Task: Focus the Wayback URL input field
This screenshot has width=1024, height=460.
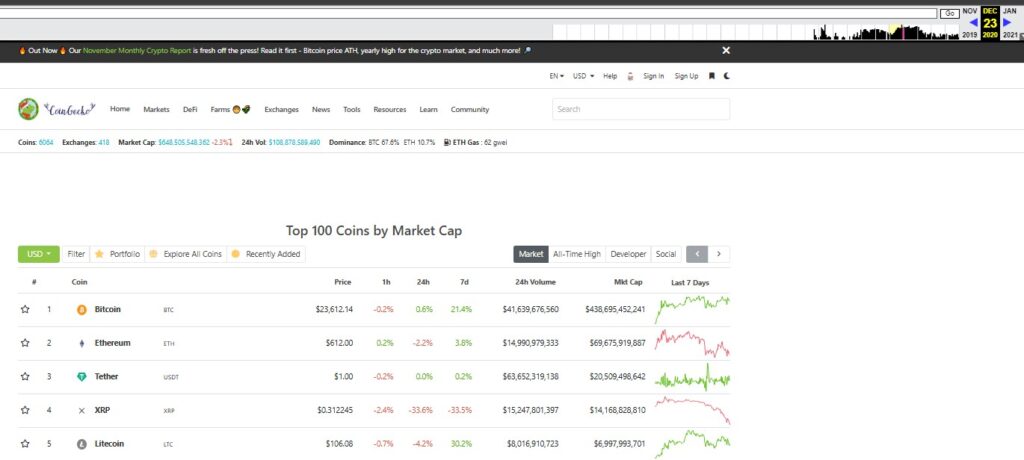Action: (x=468, y=12)
